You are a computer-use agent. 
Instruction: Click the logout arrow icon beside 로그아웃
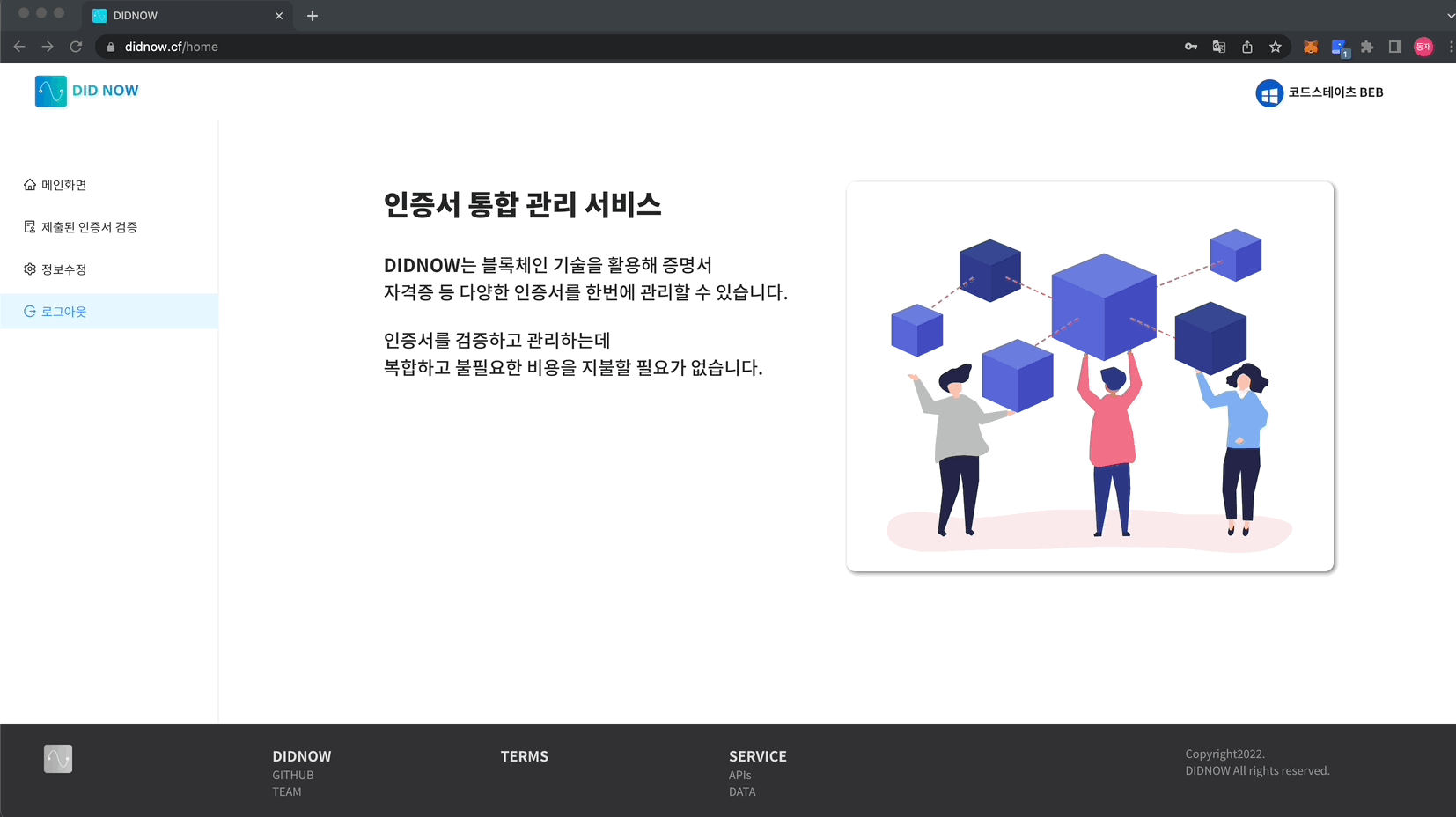click(30, 312)
